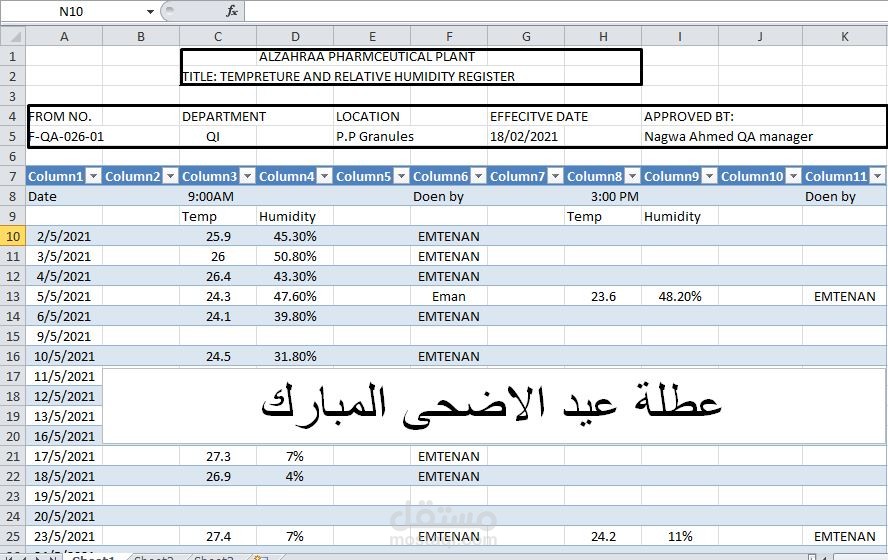Click the formula bar input area
The height and width of the screenshot is (560, 888).
pyautogui.click(x=565, y=11)
